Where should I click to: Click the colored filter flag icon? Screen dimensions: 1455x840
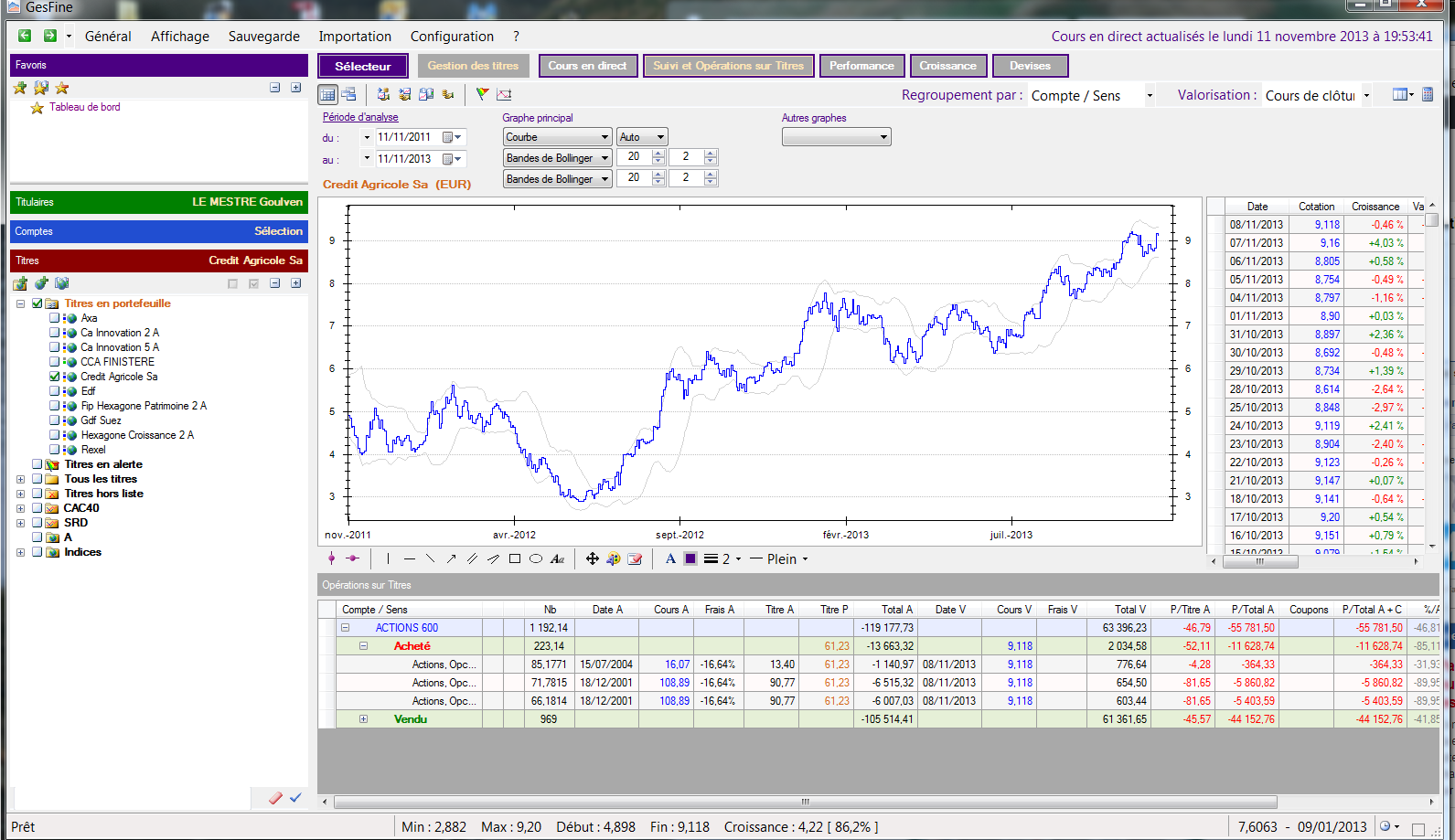482,94
